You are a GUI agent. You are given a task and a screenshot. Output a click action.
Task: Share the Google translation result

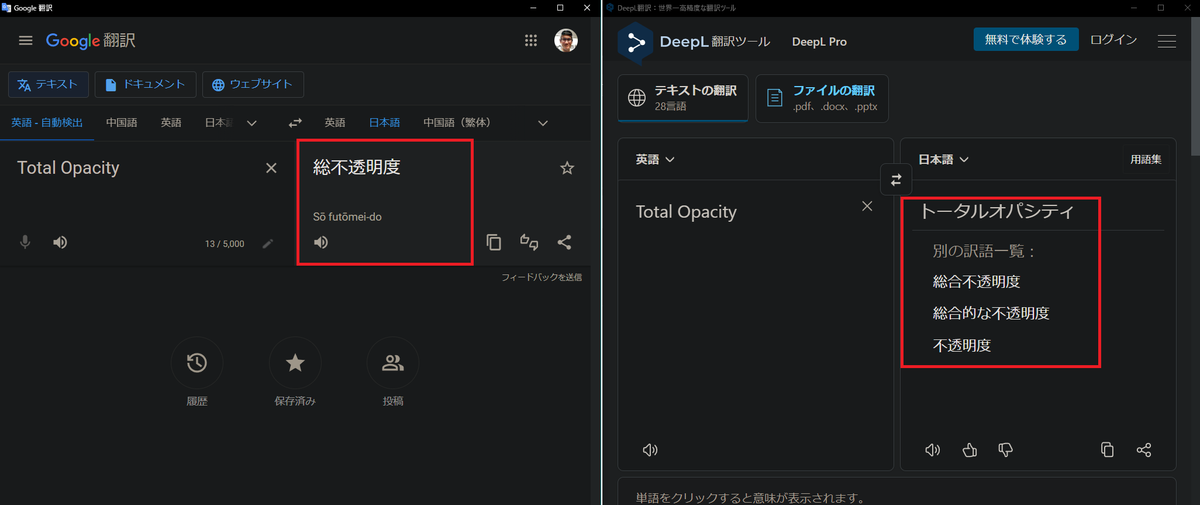[564, 242]
